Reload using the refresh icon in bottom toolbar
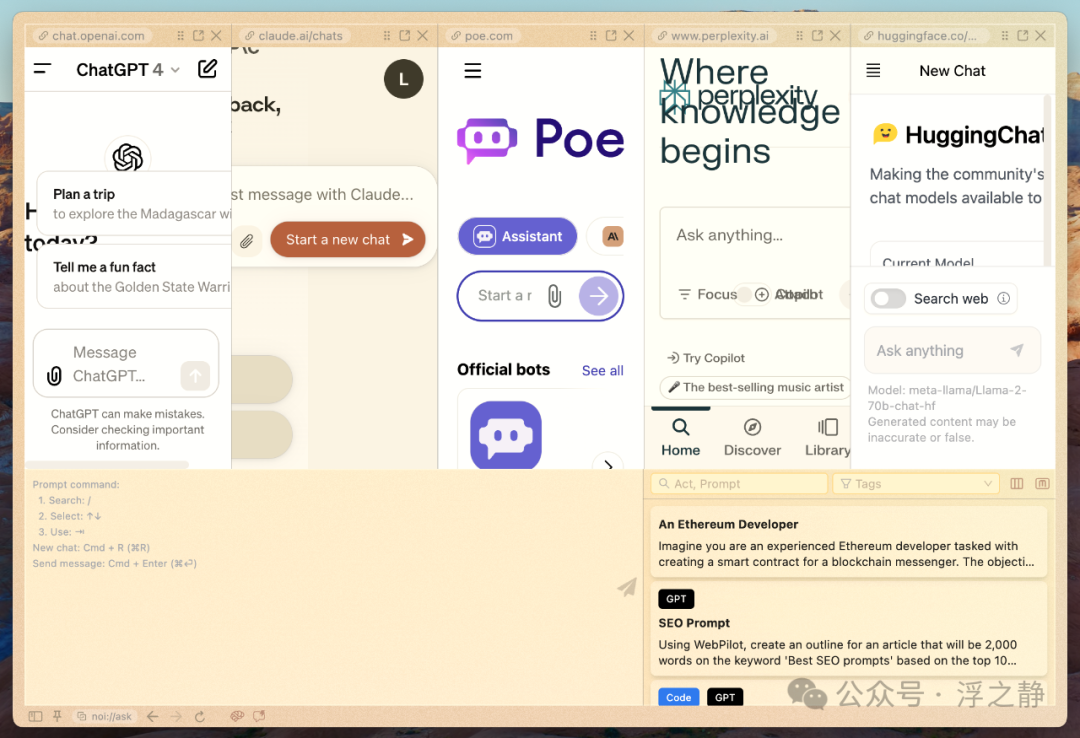 (200, 717)
